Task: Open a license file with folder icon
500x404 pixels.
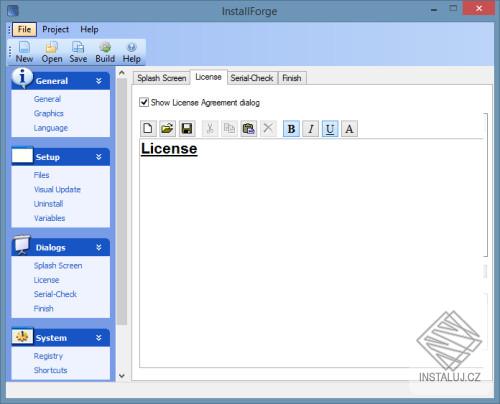Action: 167,128
